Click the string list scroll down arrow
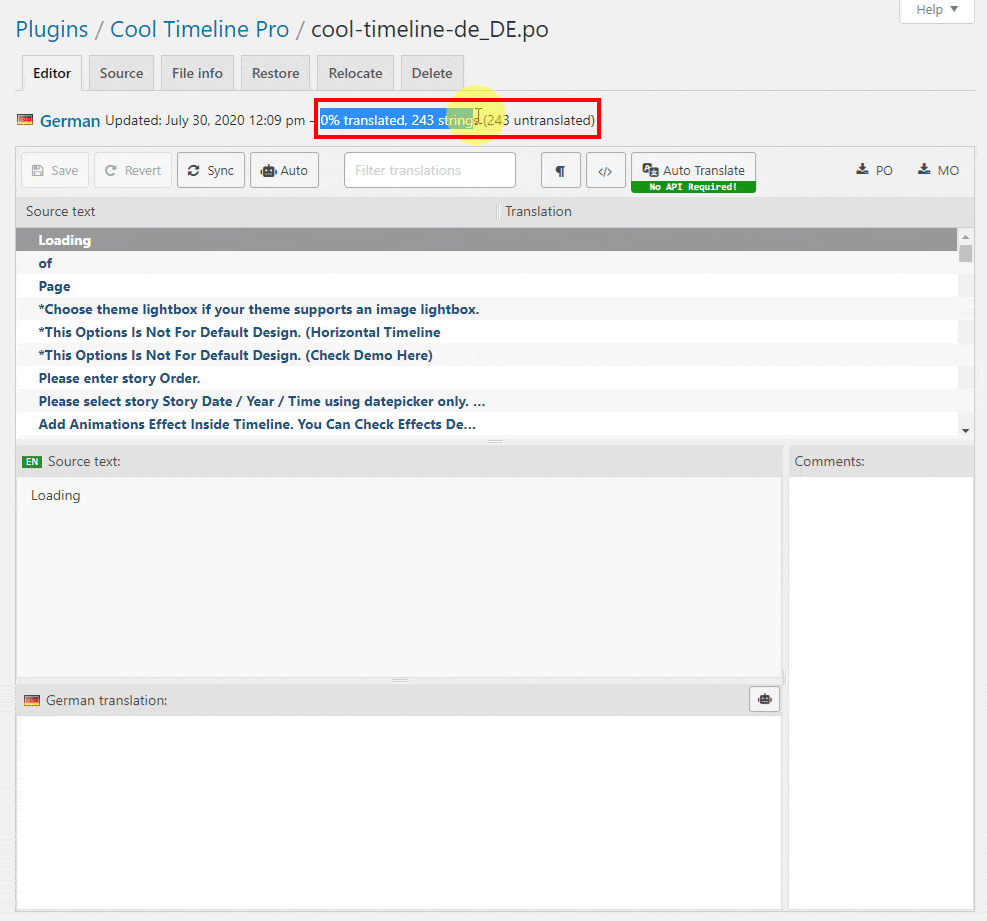Image resolution: width=987 pixels, height=921 pixels. tap(966, 431)
